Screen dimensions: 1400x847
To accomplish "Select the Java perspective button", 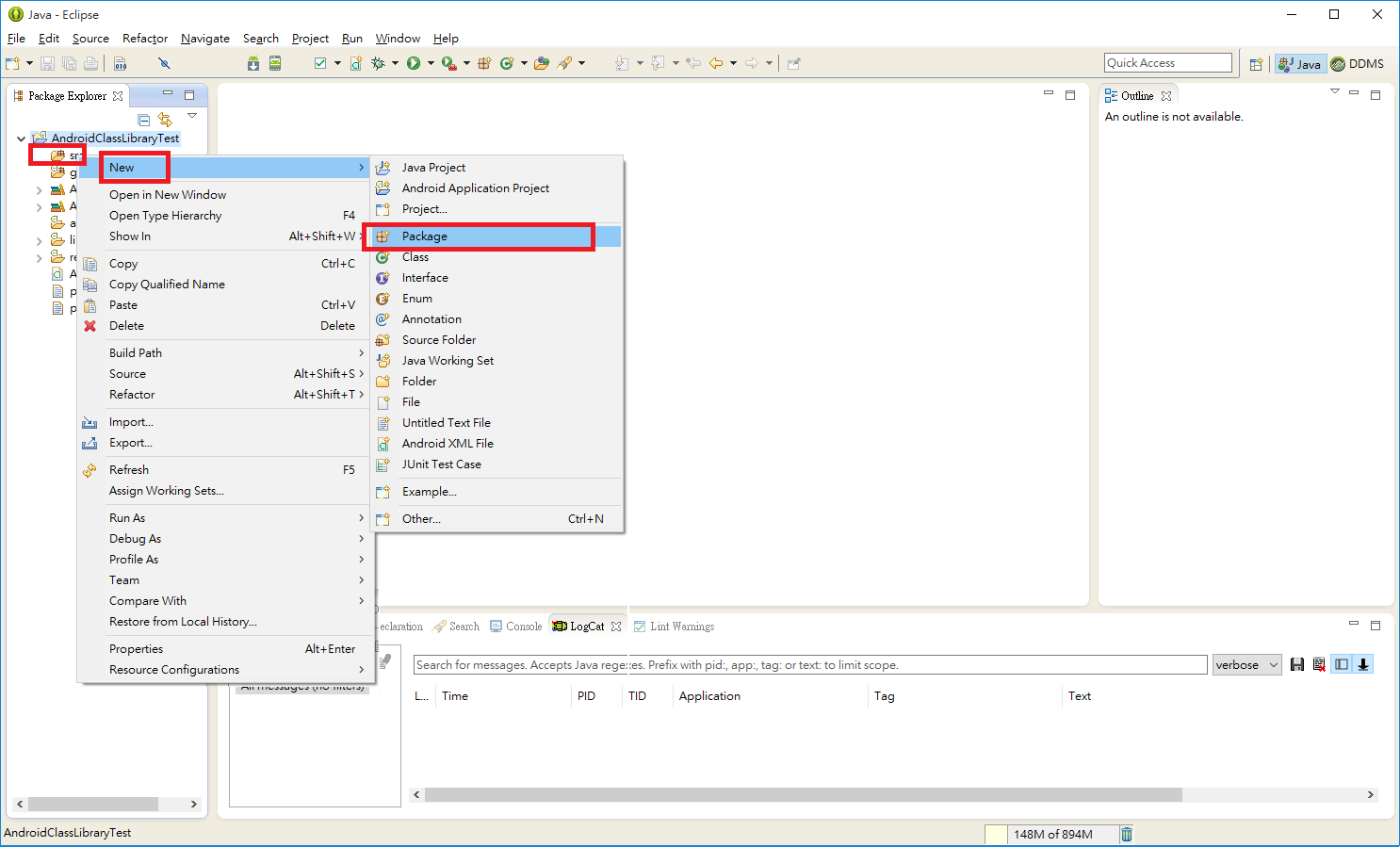I will pyautogui.click(x=1300, y=64).
